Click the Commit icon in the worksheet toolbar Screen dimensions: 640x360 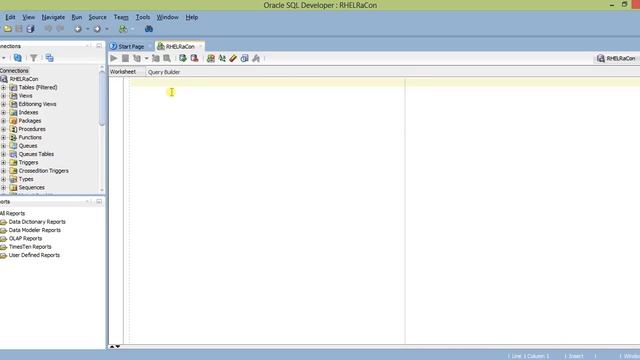183,58
